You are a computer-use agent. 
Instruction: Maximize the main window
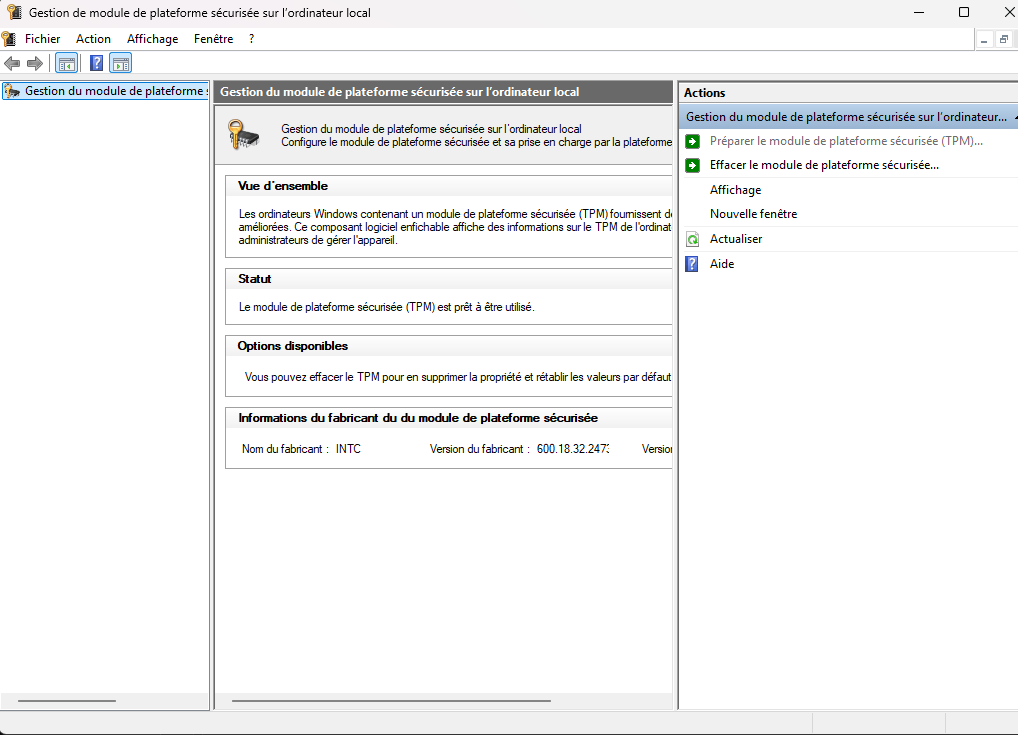[964, 12]
